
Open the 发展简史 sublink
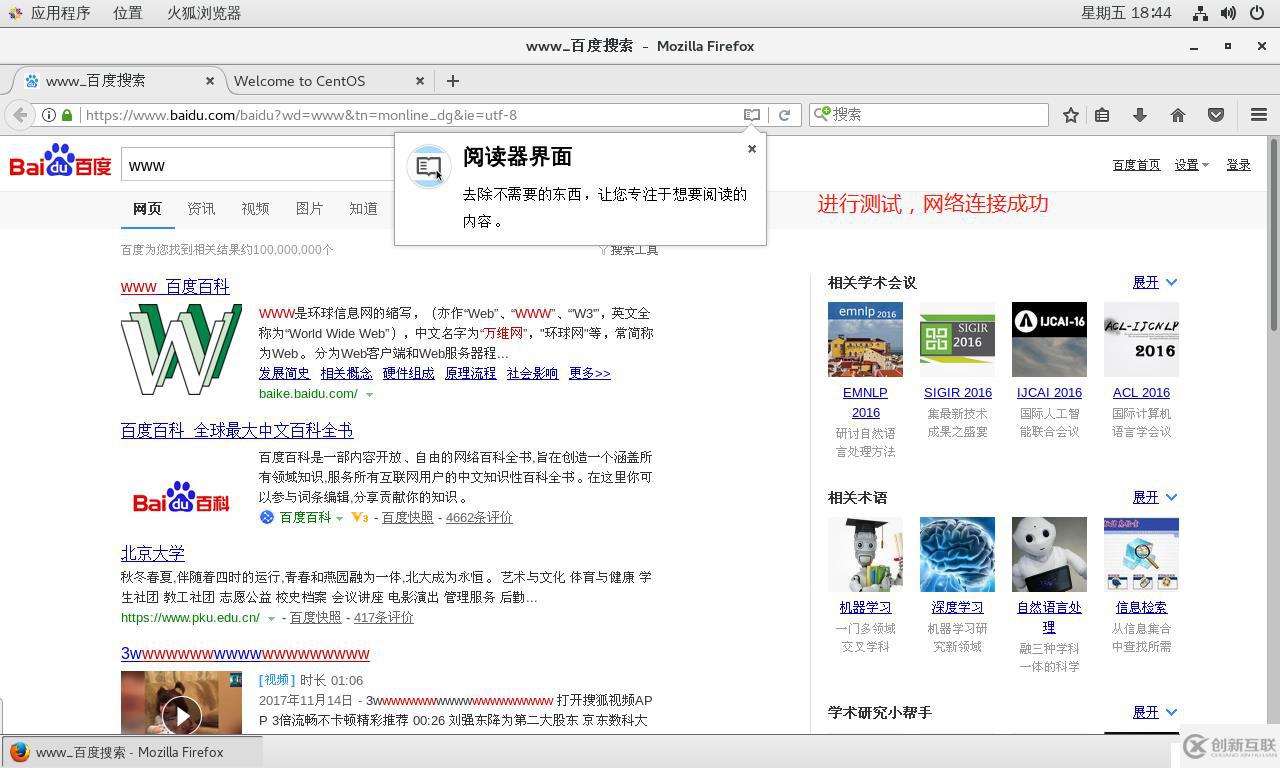[x=285, y=374]
